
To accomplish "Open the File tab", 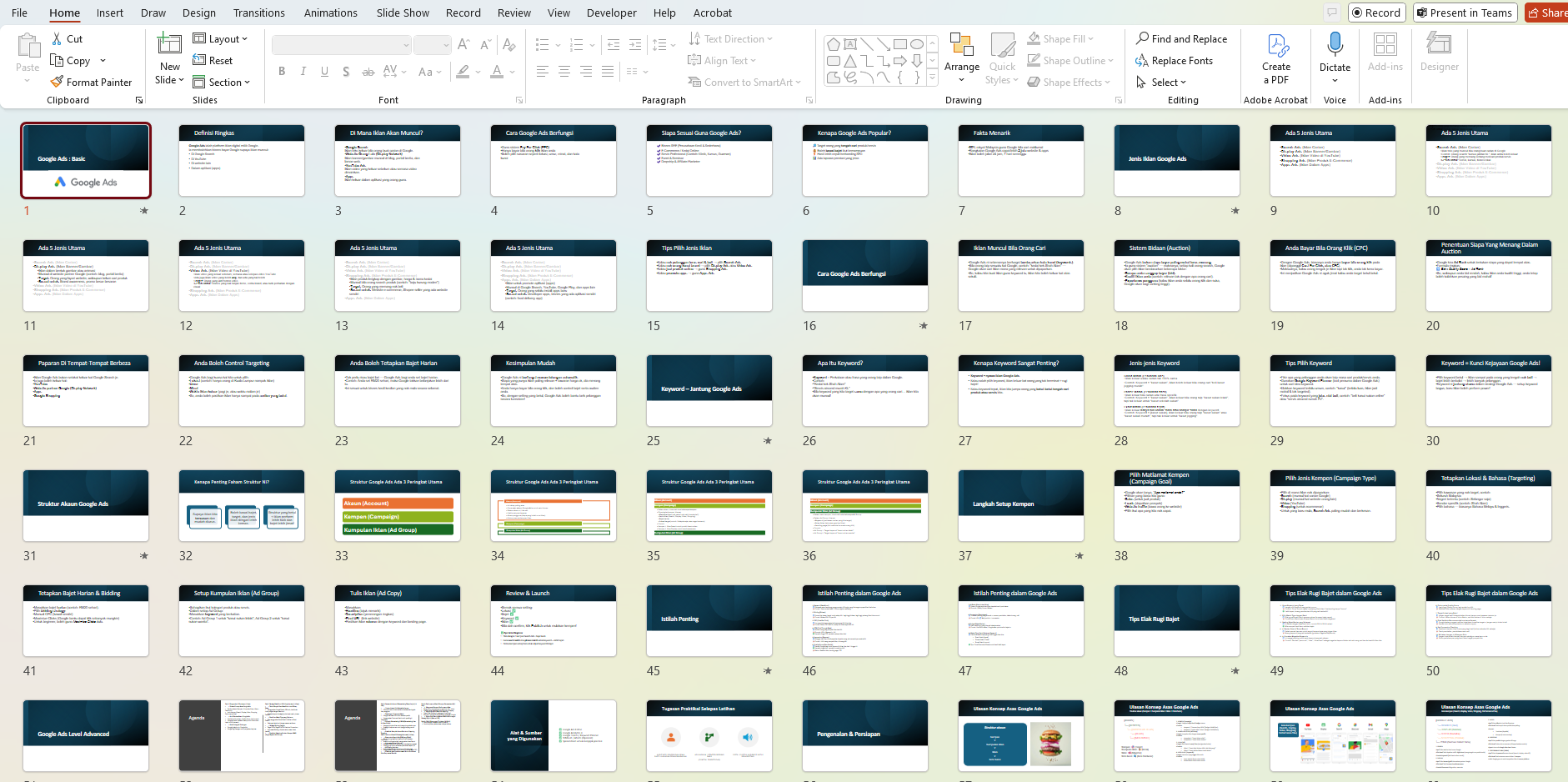I will point(19,13).
